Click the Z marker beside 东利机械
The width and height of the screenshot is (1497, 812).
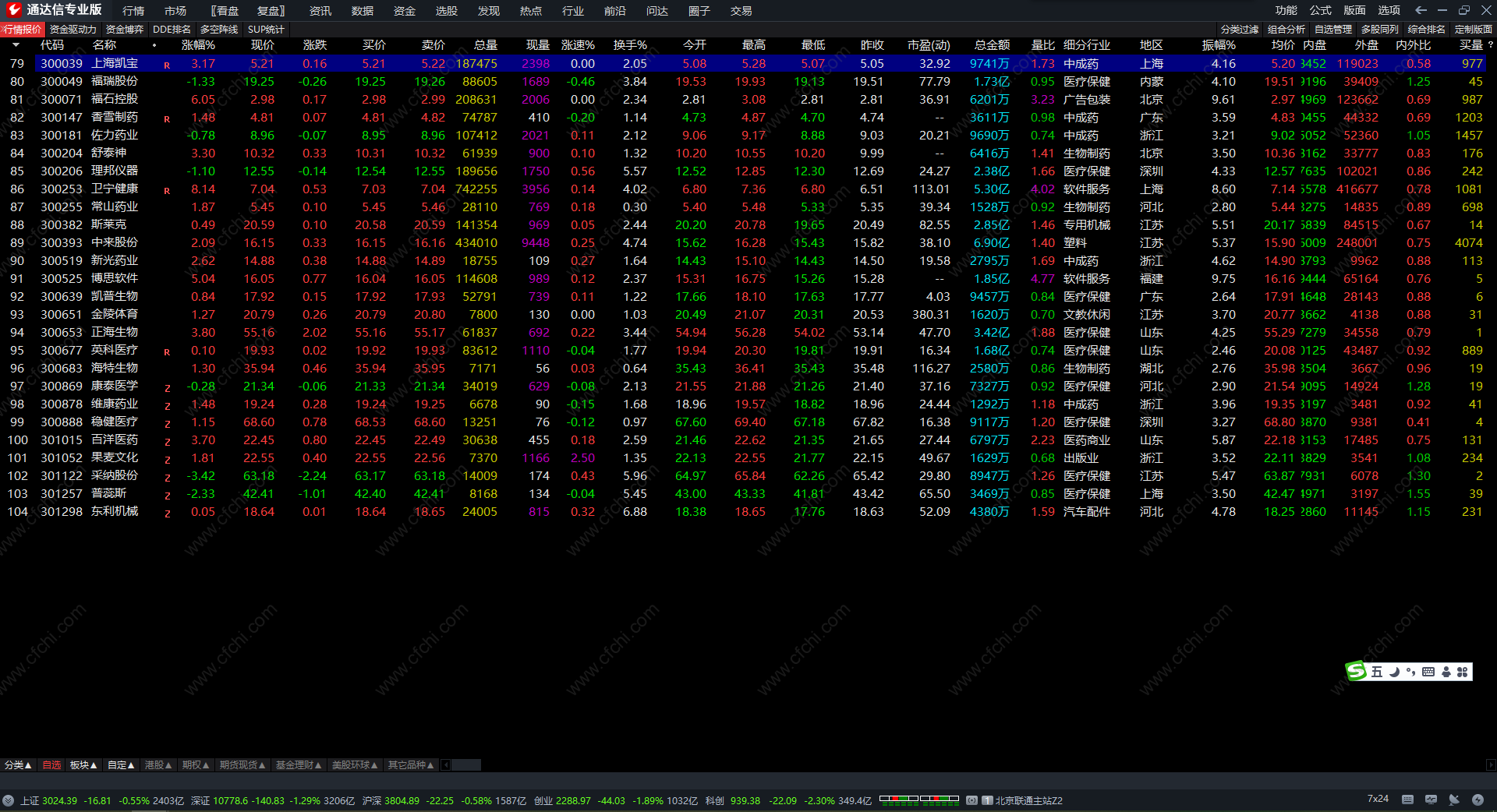point(167,514)
